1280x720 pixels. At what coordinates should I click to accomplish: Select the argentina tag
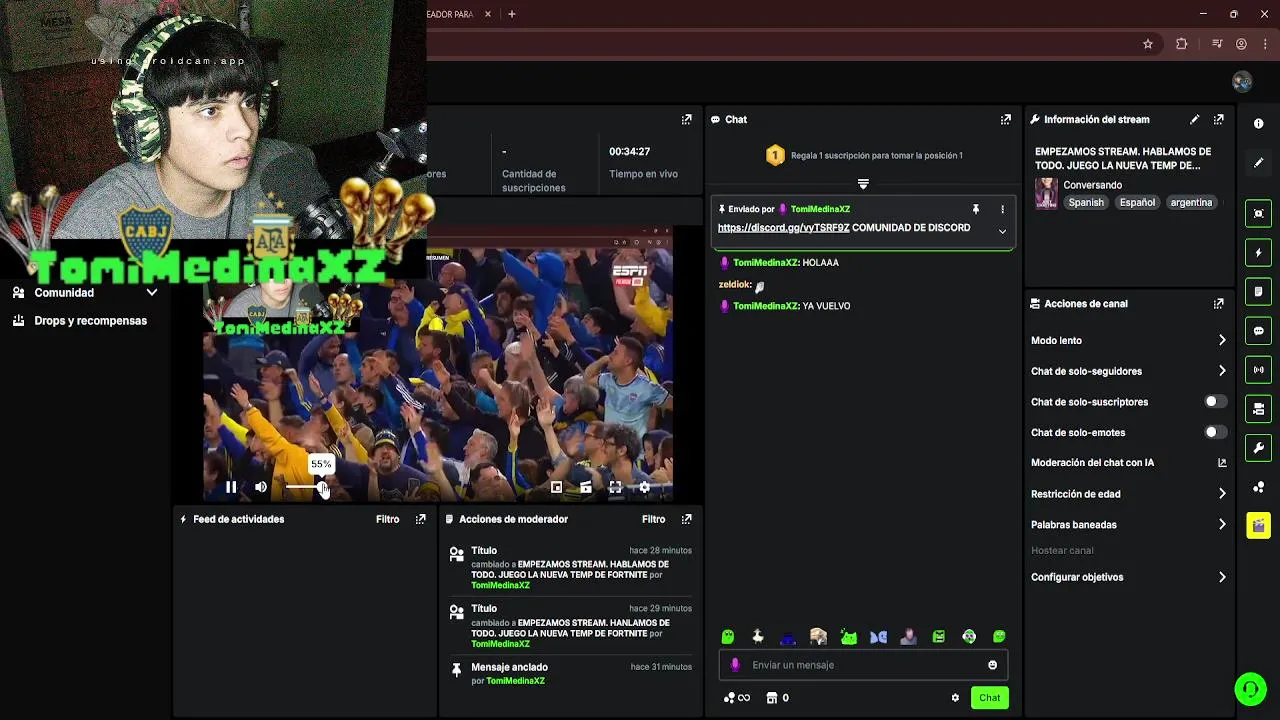tap(1191, 202)
